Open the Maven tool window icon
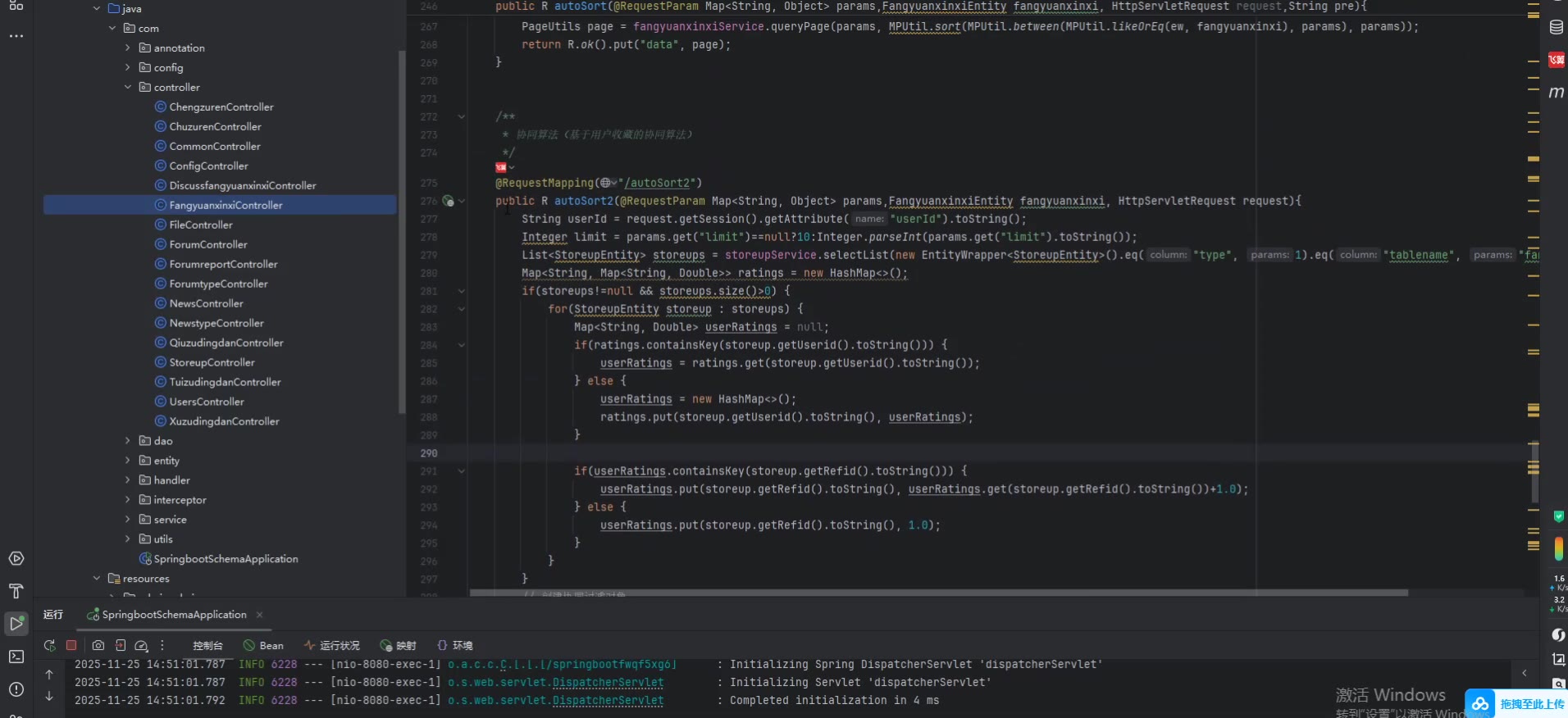 (x=1556, y=93)
